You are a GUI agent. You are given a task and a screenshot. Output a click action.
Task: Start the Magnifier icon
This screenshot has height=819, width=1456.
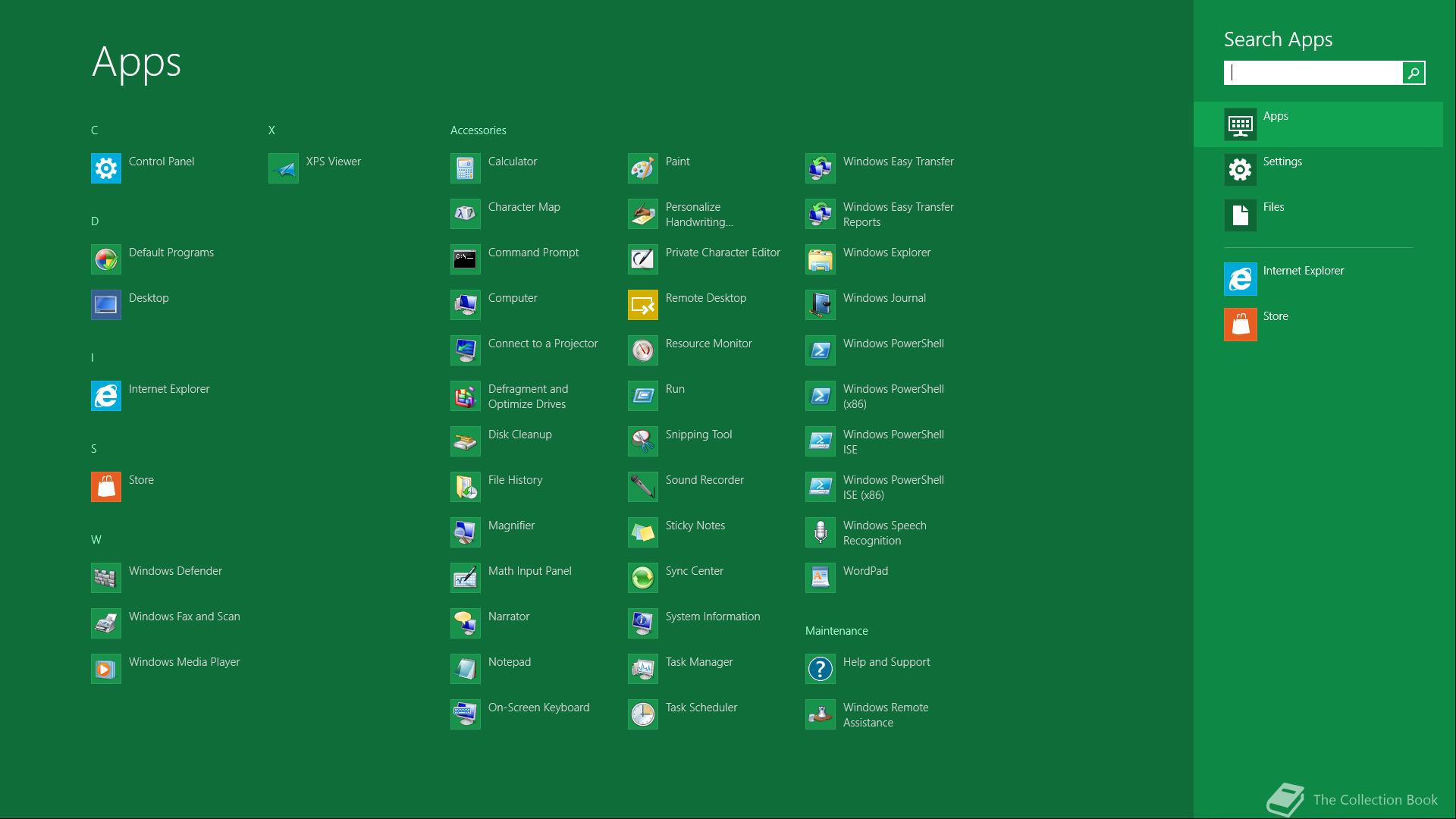[x=466, y=532]
